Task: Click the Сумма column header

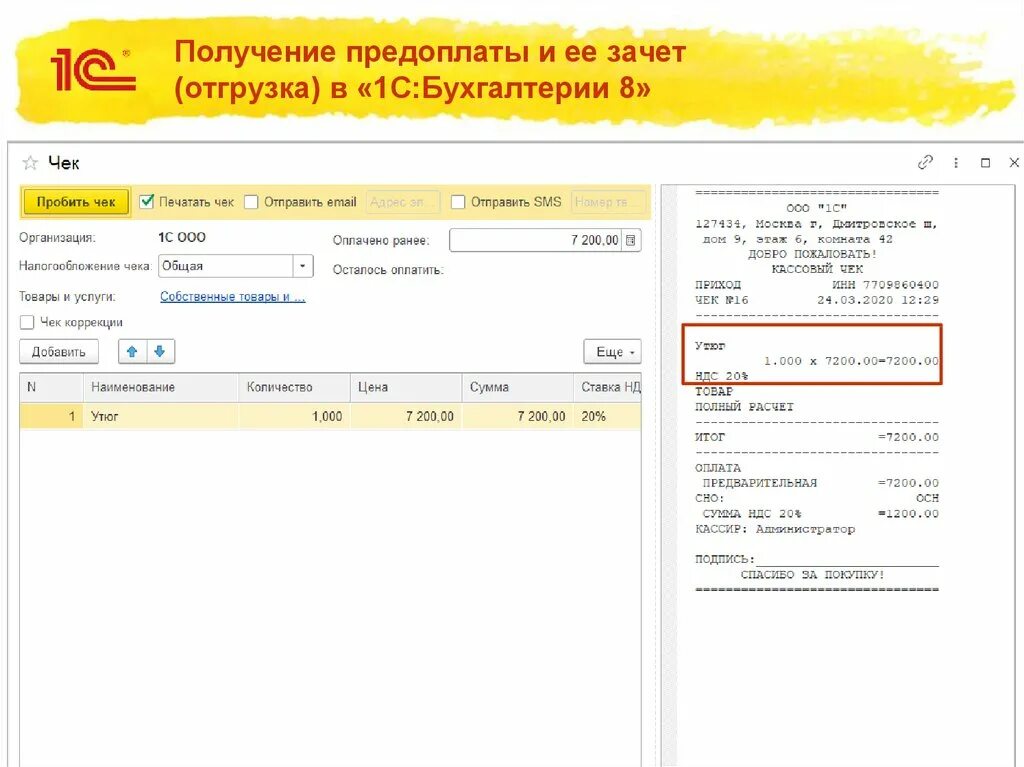Action: [518, 387]
